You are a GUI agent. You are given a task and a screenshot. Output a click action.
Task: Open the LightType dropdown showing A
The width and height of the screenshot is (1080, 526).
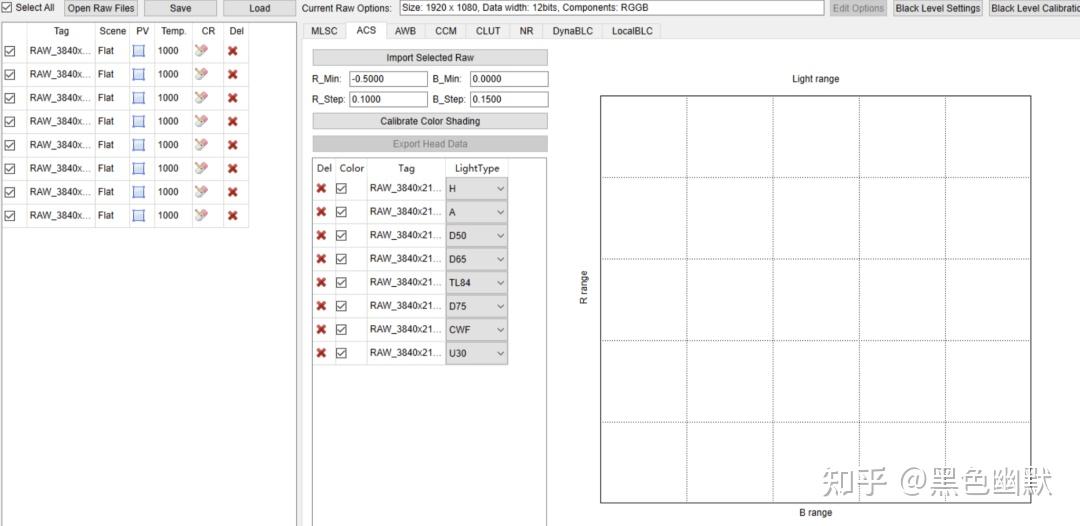[x=477, y=212]
